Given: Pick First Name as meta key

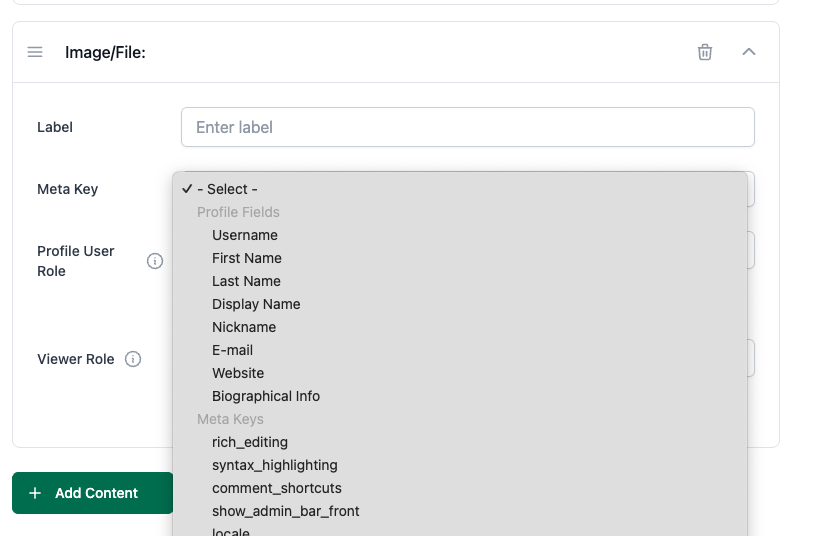Looking at the screenshot, I should (x=460, y=258).
